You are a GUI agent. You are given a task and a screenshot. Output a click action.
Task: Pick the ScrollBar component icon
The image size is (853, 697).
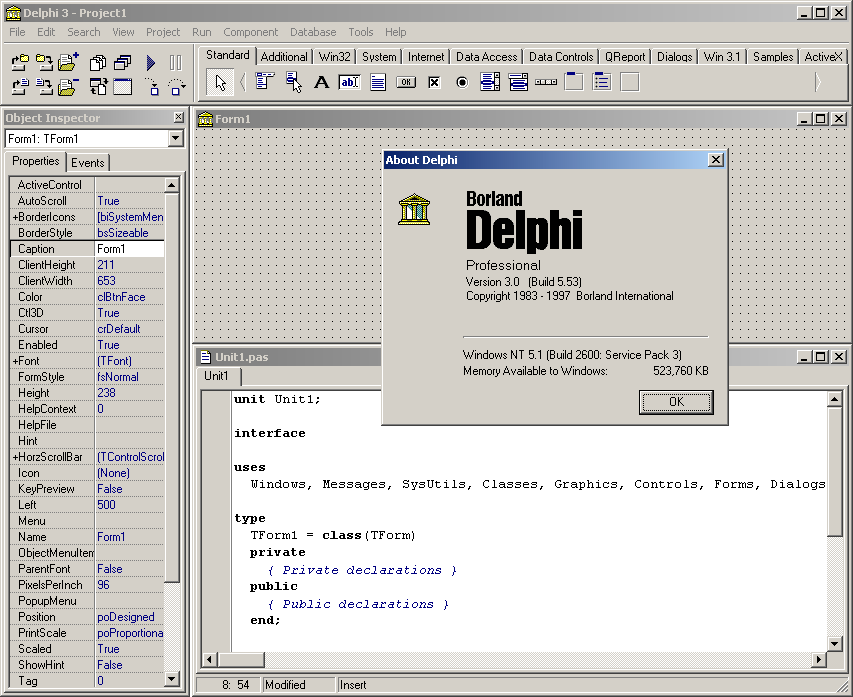[x=546, y=82]
